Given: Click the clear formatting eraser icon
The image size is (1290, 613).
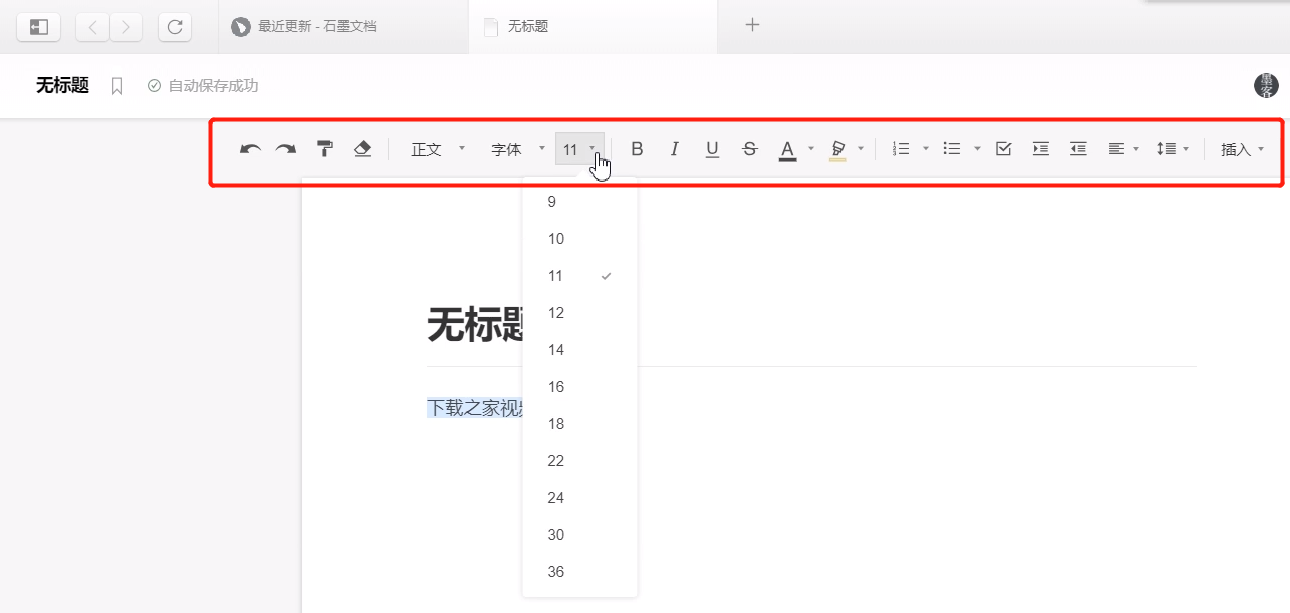Looking at the screenshot, I should [x=362, y=148].
